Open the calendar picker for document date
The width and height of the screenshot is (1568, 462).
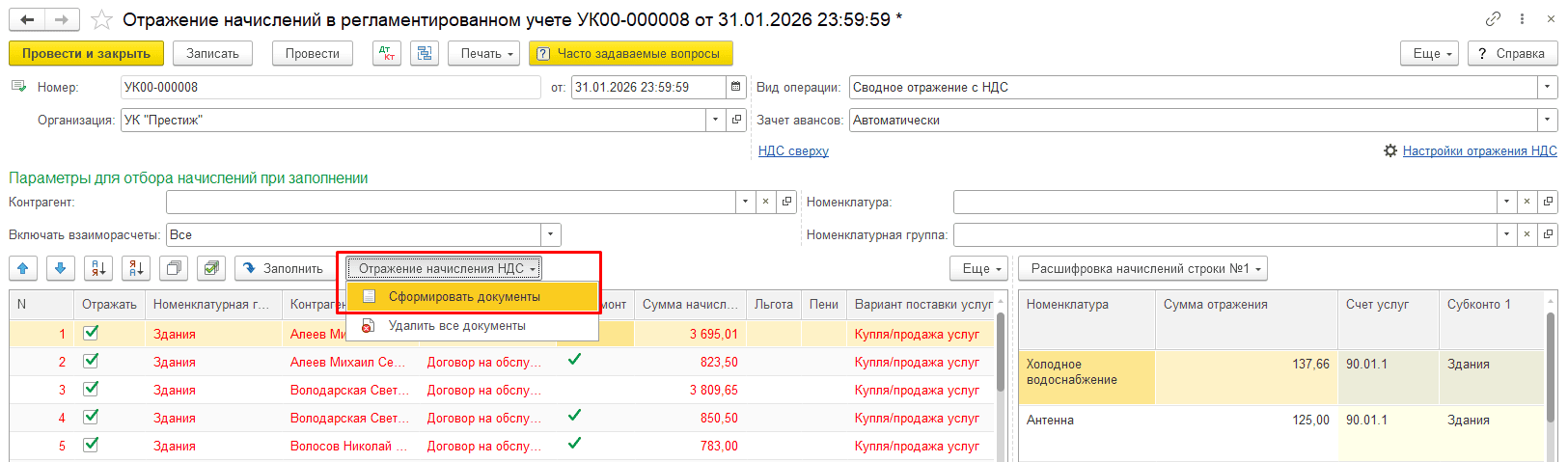pyautogui.click(x=736, y=88)
